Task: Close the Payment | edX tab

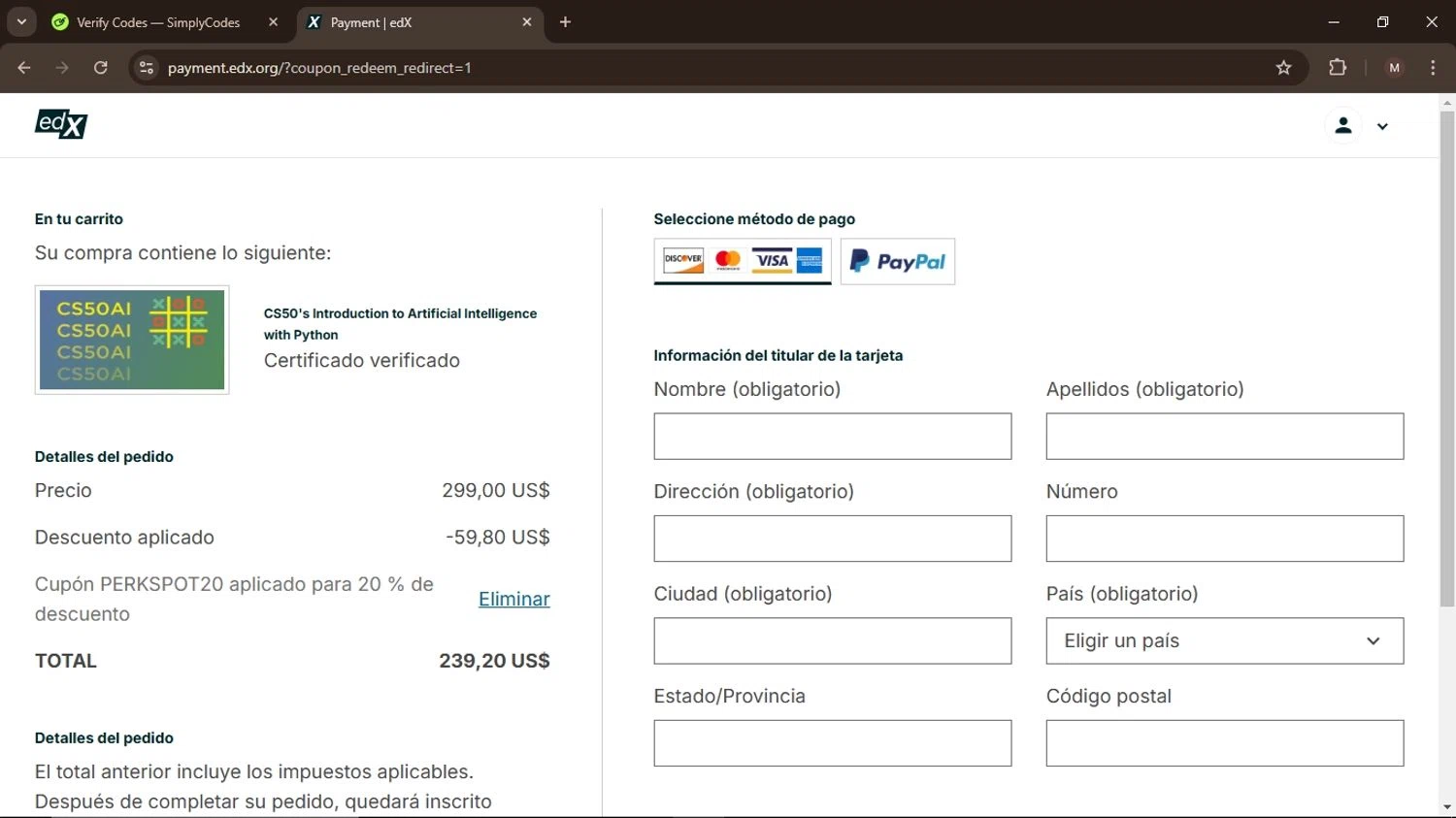Action: (x=527, y=22)
